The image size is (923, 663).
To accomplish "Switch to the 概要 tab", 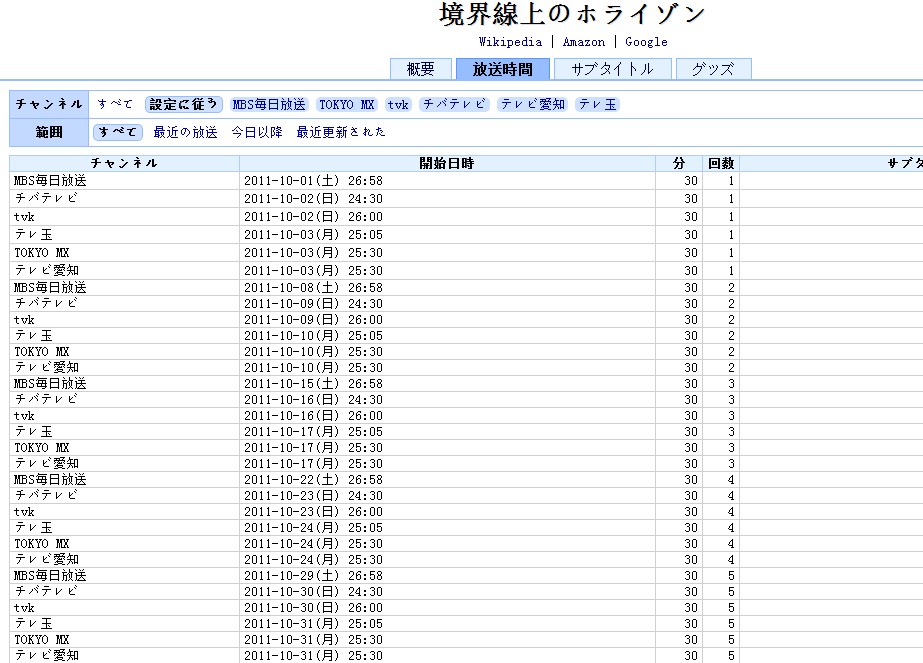I will point(421,69).
